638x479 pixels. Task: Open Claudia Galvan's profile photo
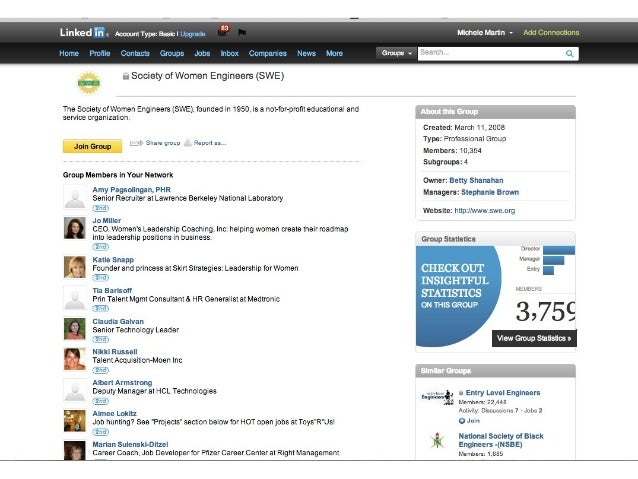tap(75, 328)
